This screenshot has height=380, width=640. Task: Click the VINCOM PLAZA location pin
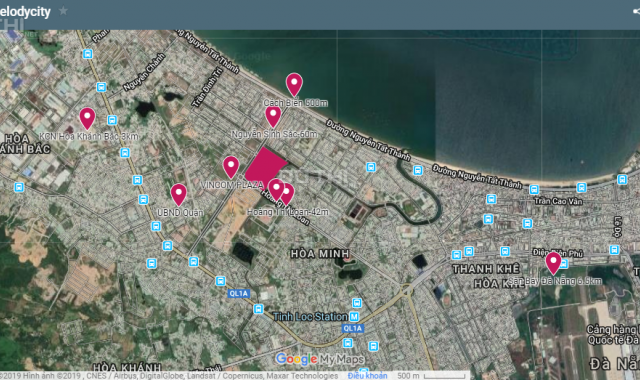(x=231, y=167)
